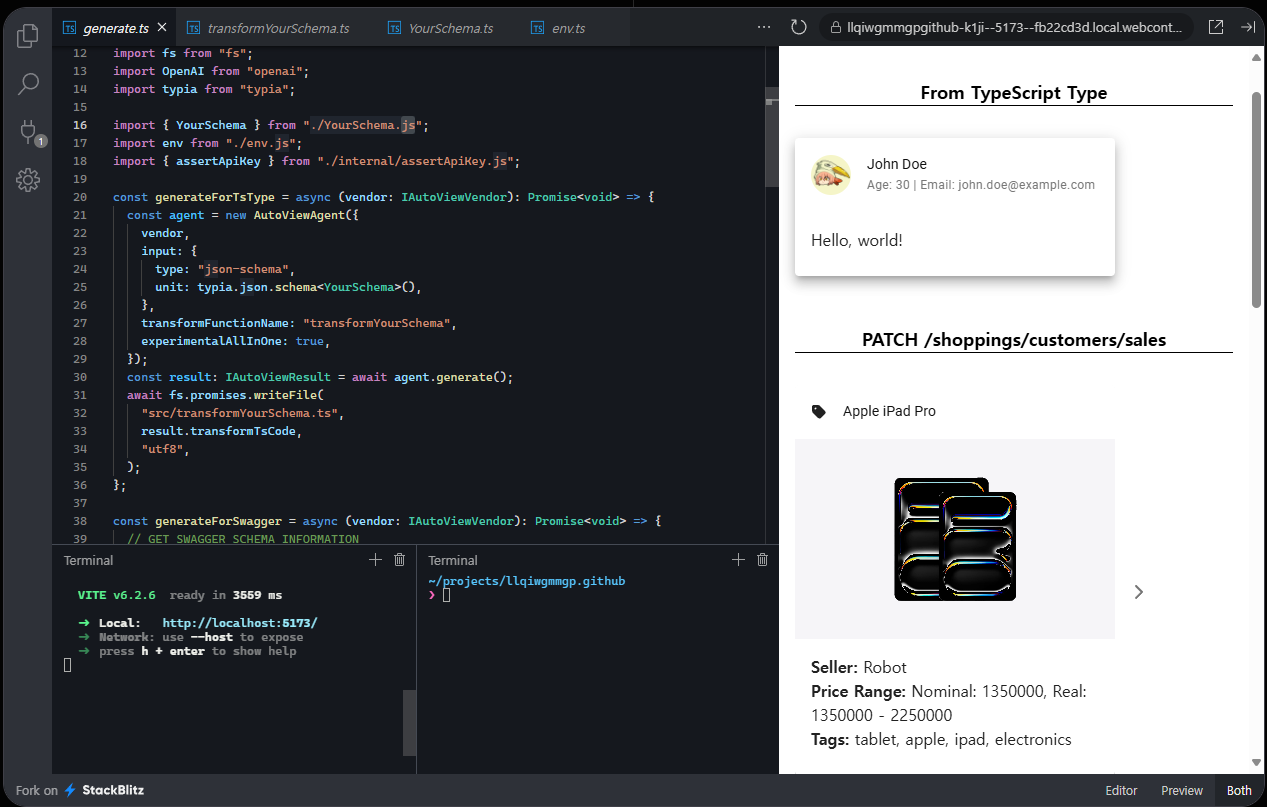Select the Both layout view
This screenshot has width=1267, height=807.
(1239, 790)
